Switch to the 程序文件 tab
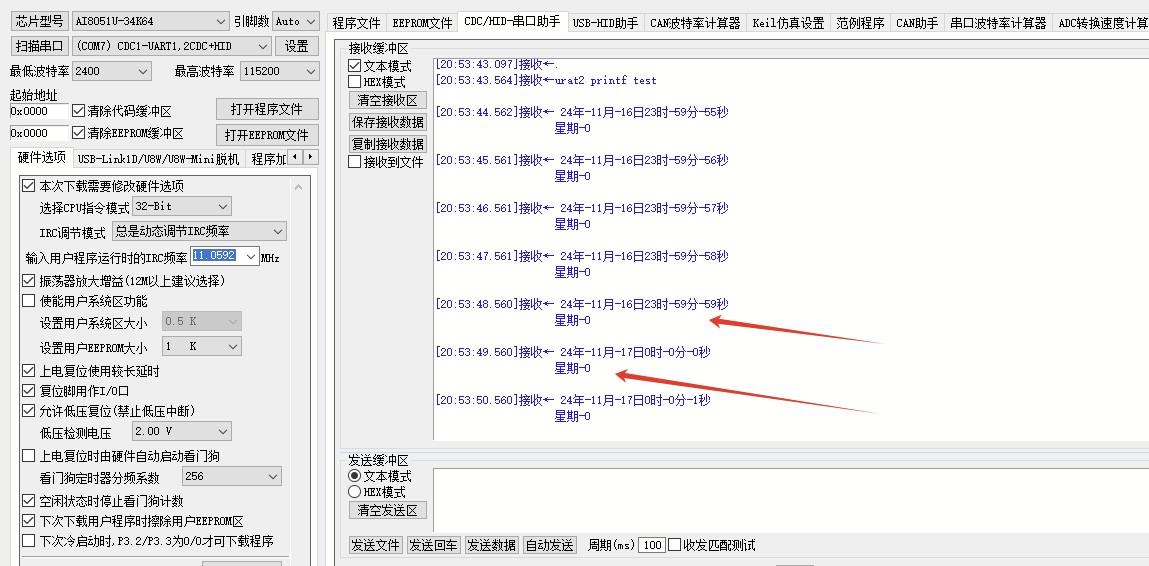 (x=356, y=23)
